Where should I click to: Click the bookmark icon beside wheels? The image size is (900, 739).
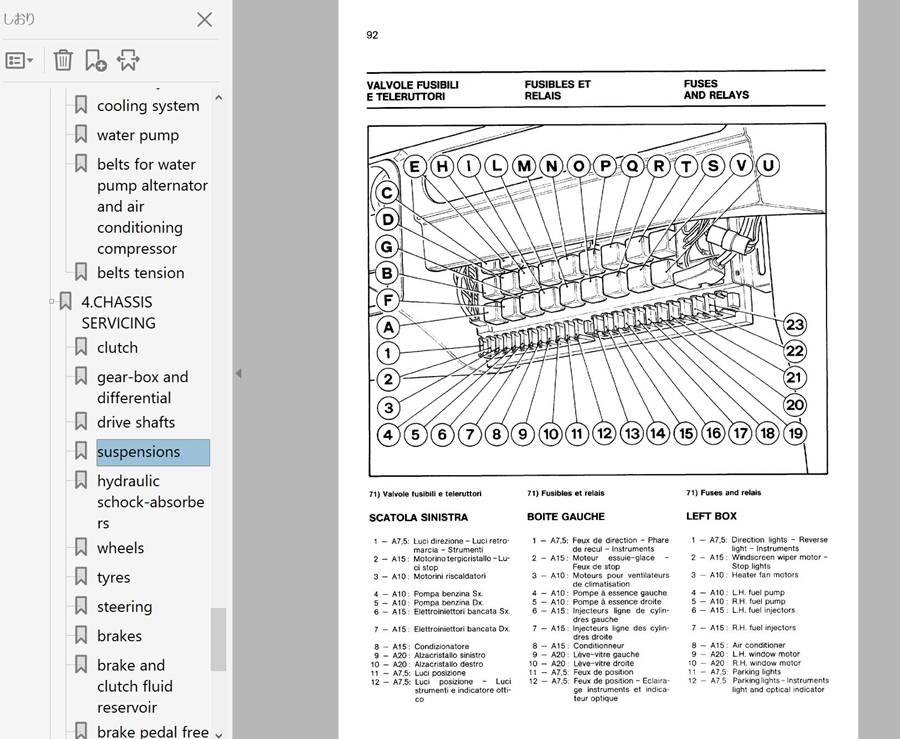tap(81, 546)
